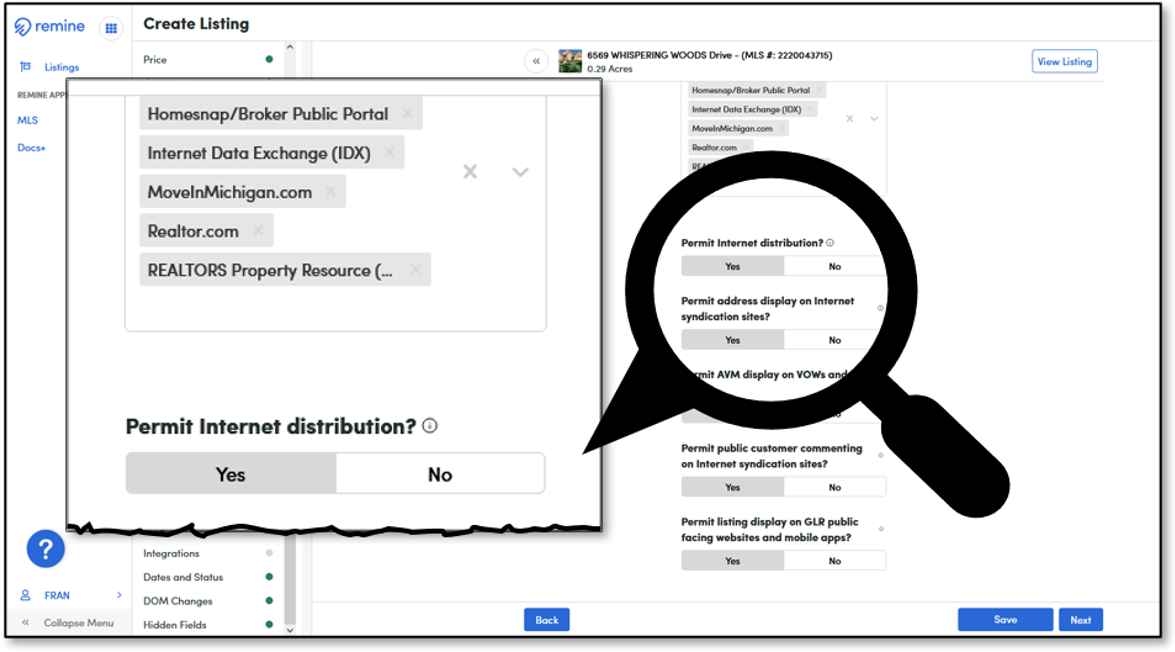Select No for Permit public customer commenting
Viewport: 1175px width, 652px height.
(x=834, y=487)
